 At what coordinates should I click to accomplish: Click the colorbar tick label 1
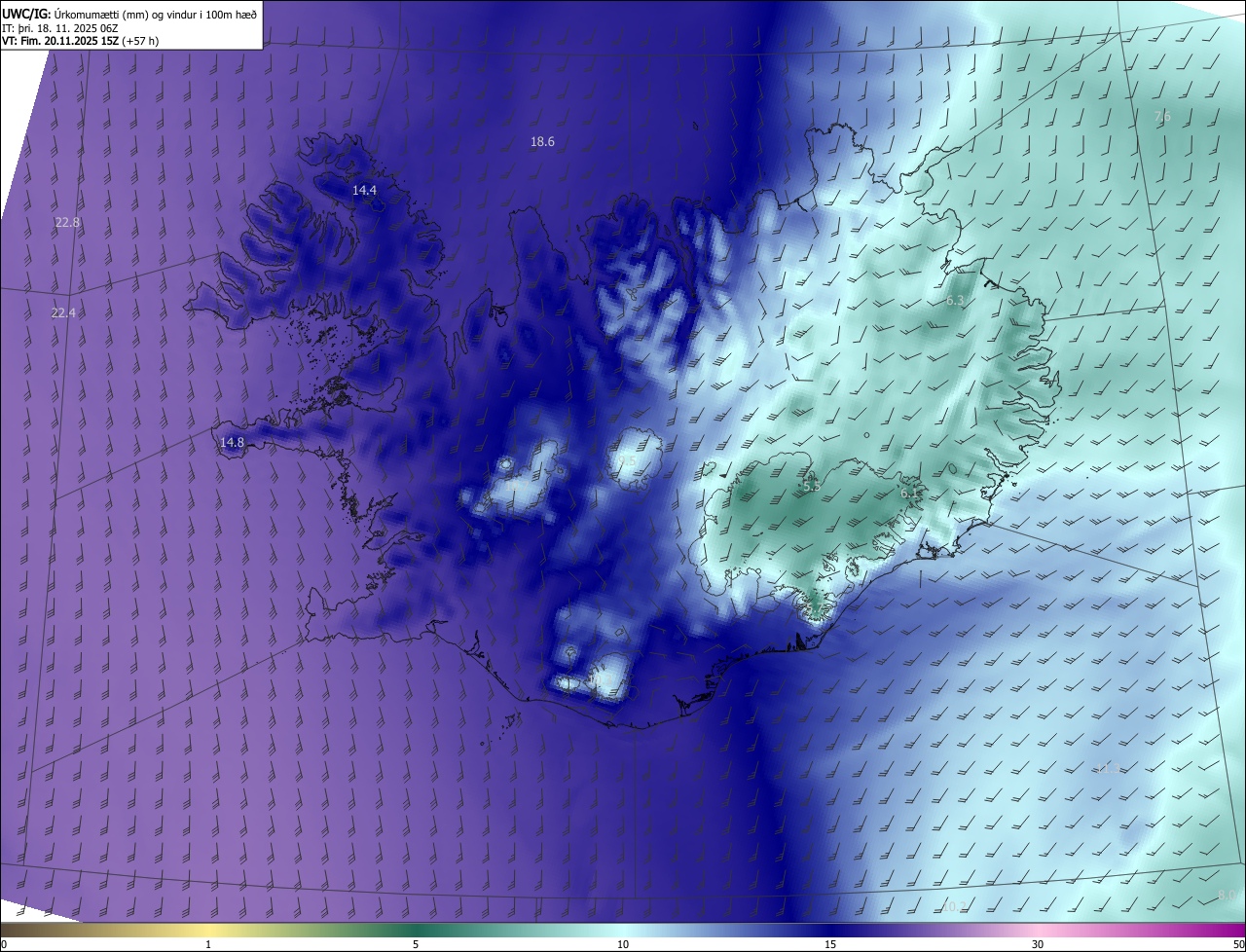(208, 945)
